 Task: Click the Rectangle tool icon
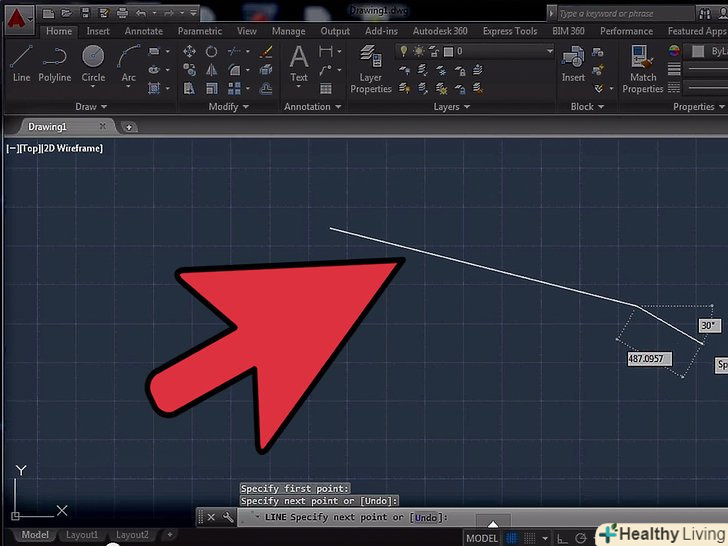click(x=154, y=51)
